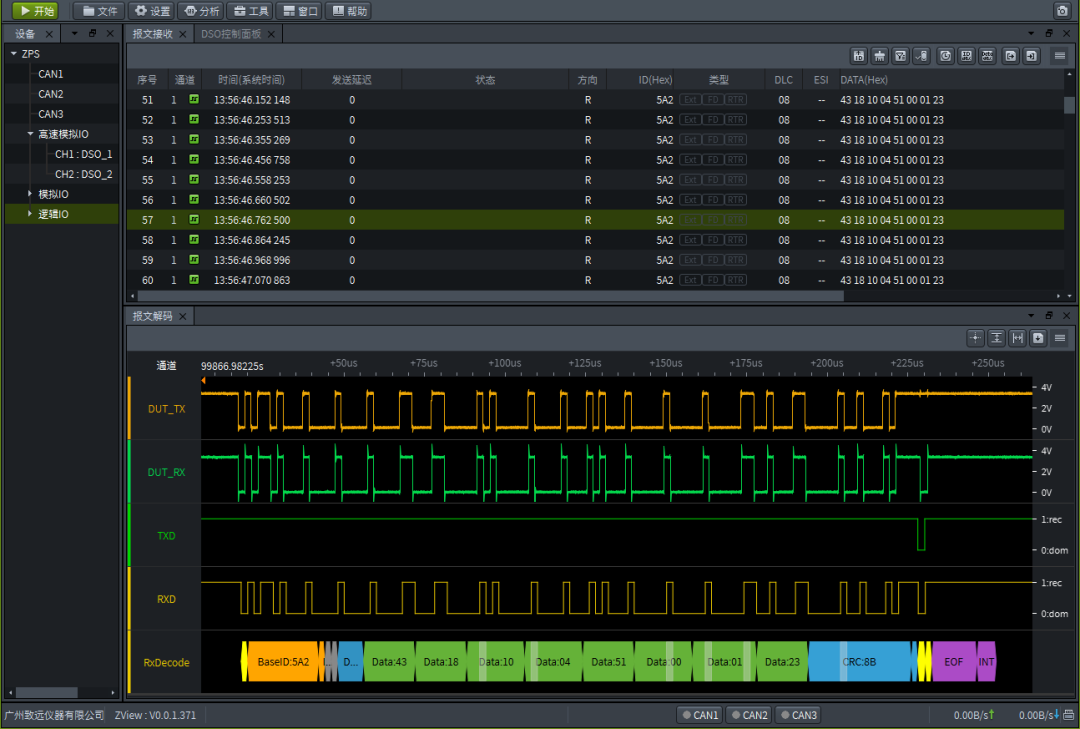This screenshot has width=1080, height=729.
Task: Toggle the CAN1 status indicator in status bar
Action: pyautogui.click(x=700, y=715)
